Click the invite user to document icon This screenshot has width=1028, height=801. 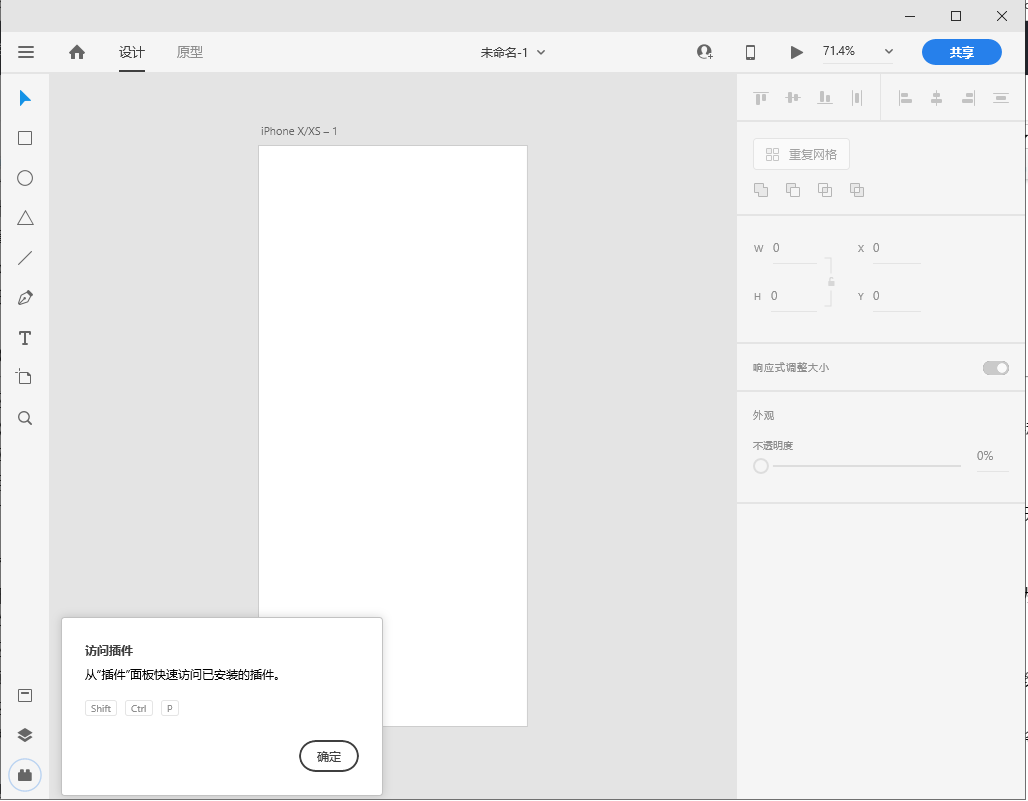click(705, 52)
